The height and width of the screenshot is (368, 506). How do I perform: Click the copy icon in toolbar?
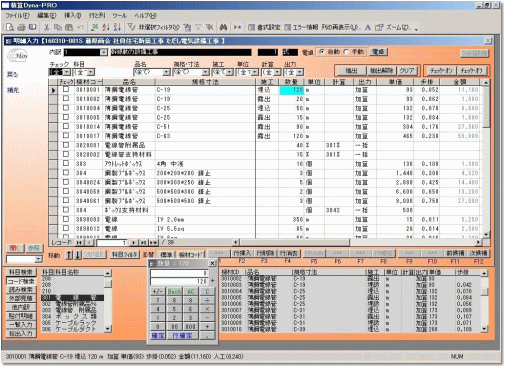tap(57, 27)
